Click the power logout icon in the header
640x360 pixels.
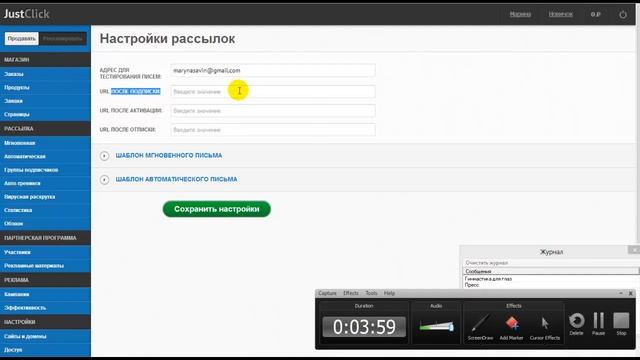click(623, 14)
